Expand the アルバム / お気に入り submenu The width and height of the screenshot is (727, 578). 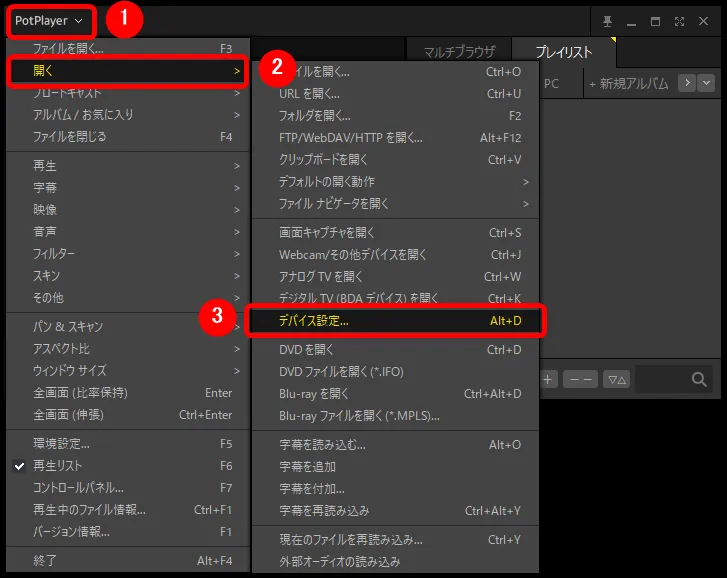128,114
